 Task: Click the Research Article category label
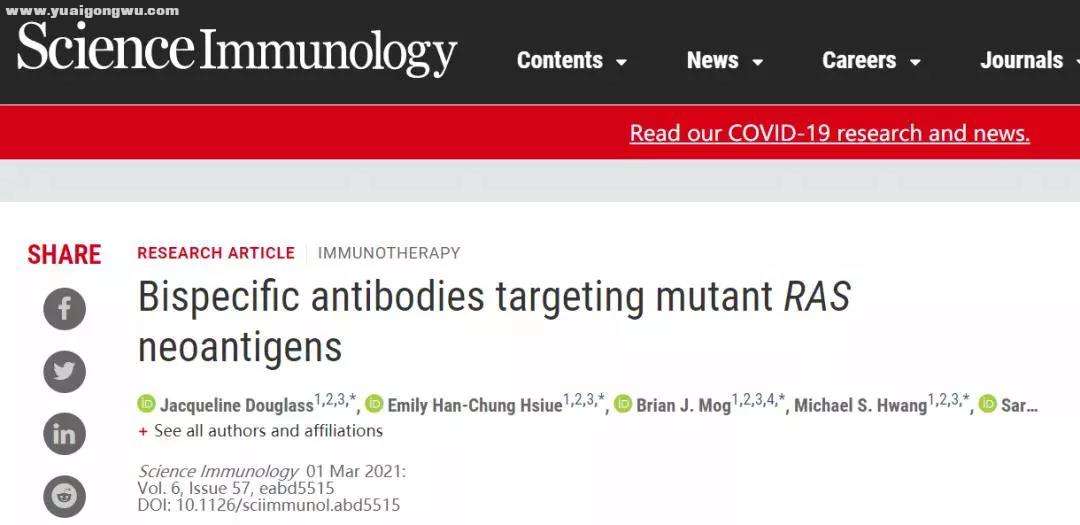[x=216, y=253]
